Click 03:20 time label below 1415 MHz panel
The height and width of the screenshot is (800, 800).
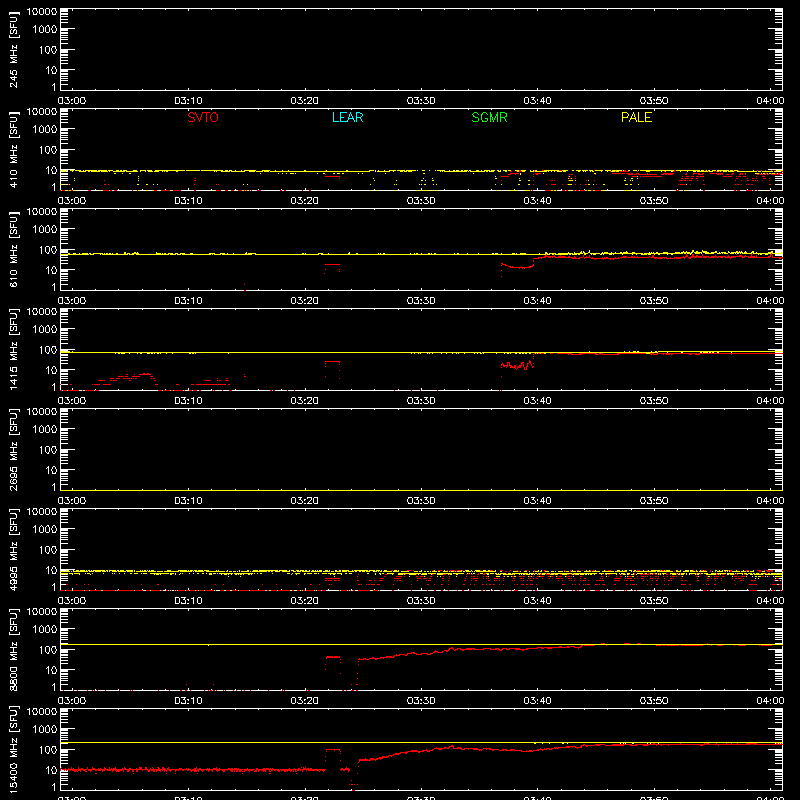click(x=305, y=401)
